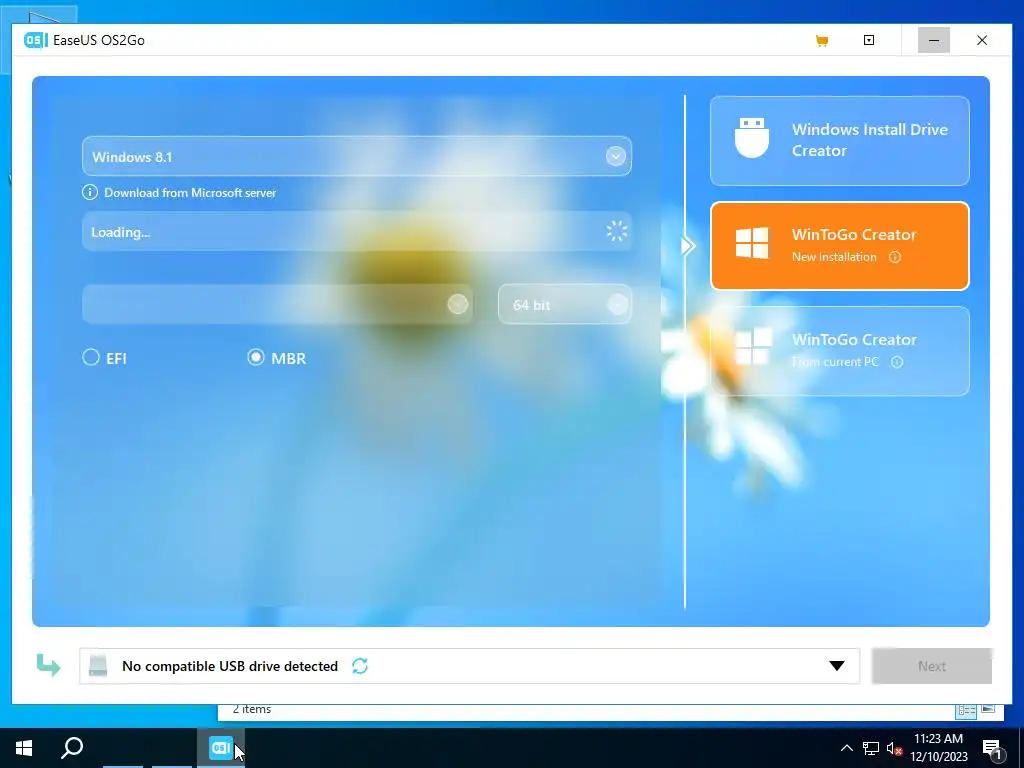
Task: Click the network icon in system tray
Action: 871,748
